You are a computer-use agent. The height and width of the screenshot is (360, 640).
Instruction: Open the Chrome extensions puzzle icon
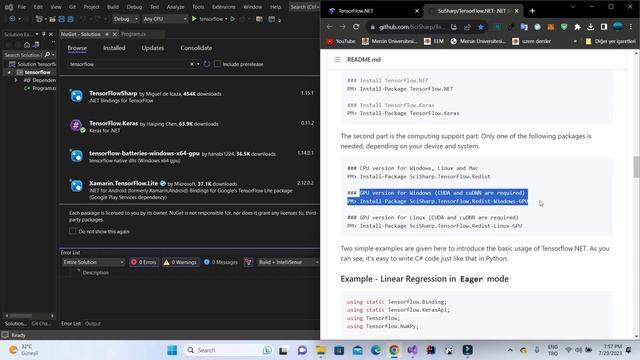577,27
